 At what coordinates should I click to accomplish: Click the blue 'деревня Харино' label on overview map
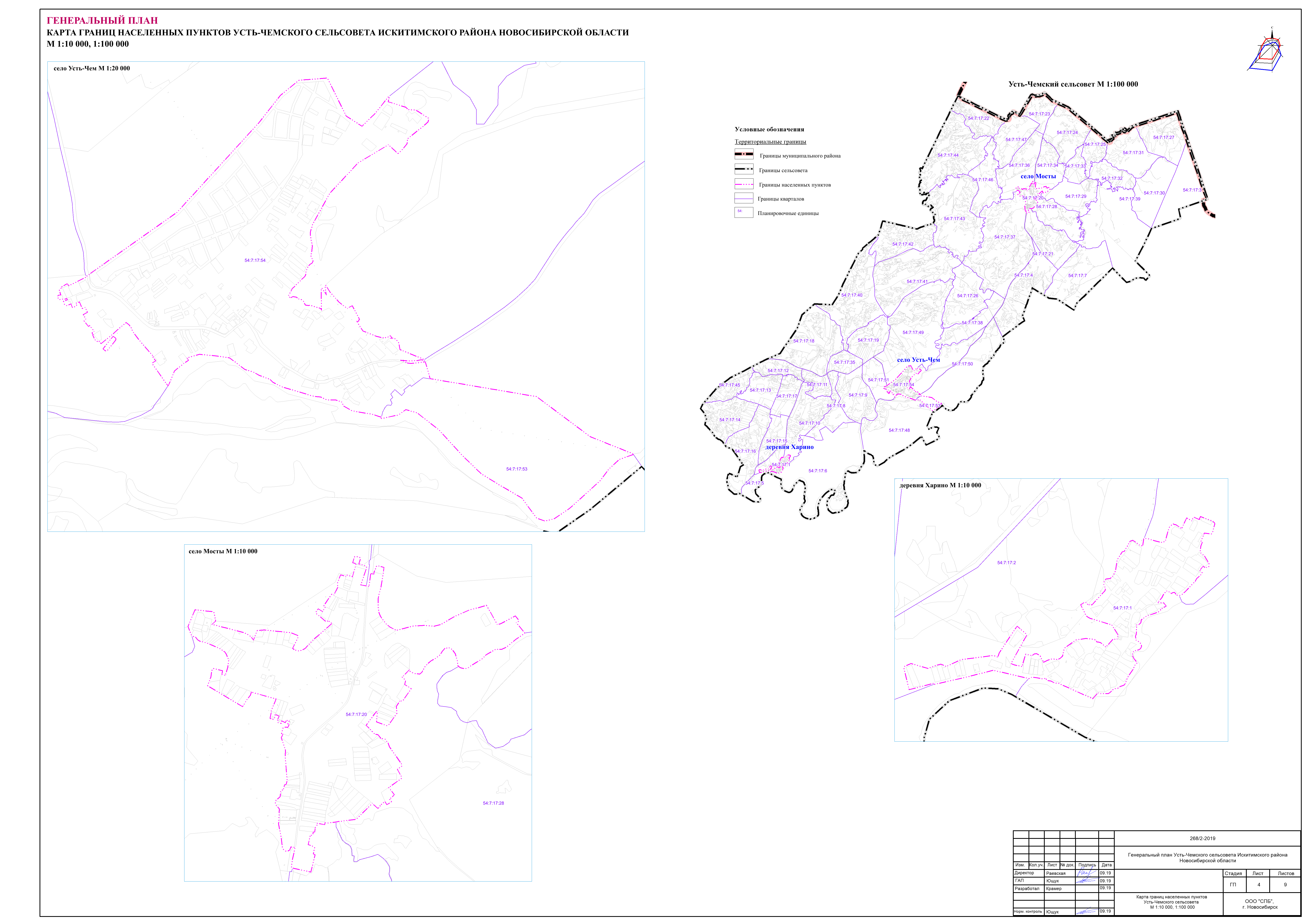(790, 447)
